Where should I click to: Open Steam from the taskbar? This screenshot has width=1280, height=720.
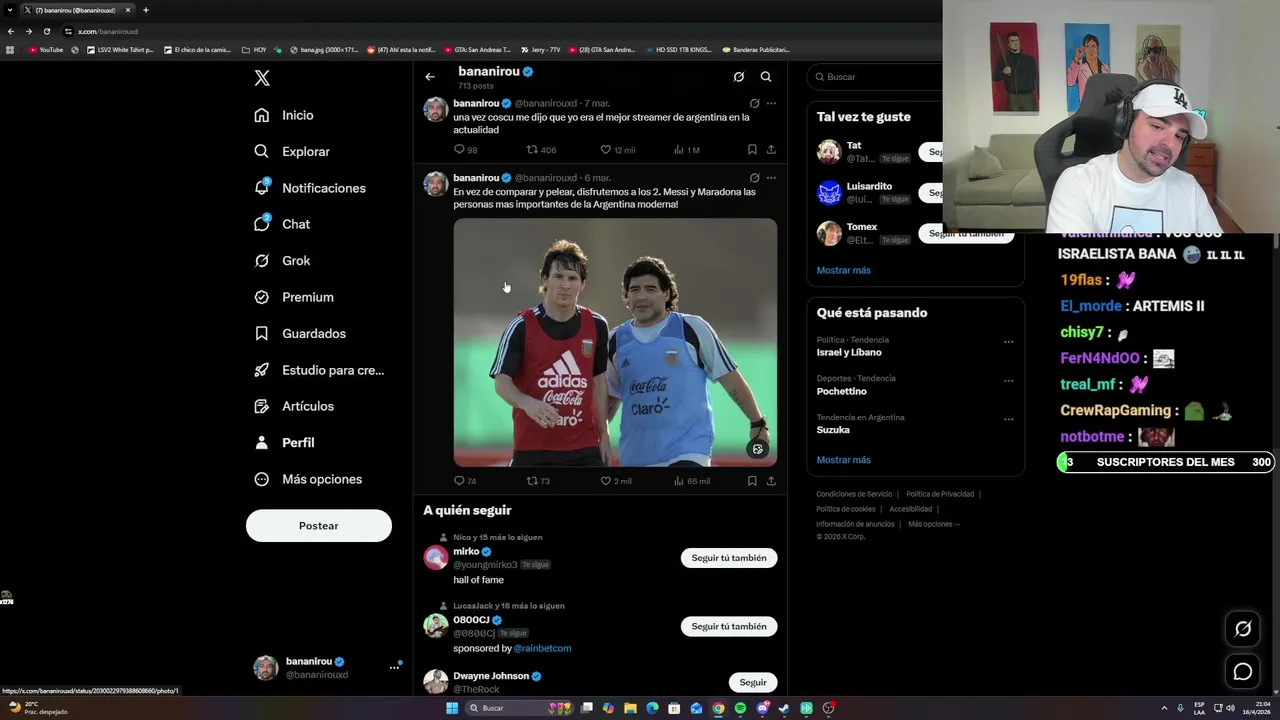tap(784, 708)
